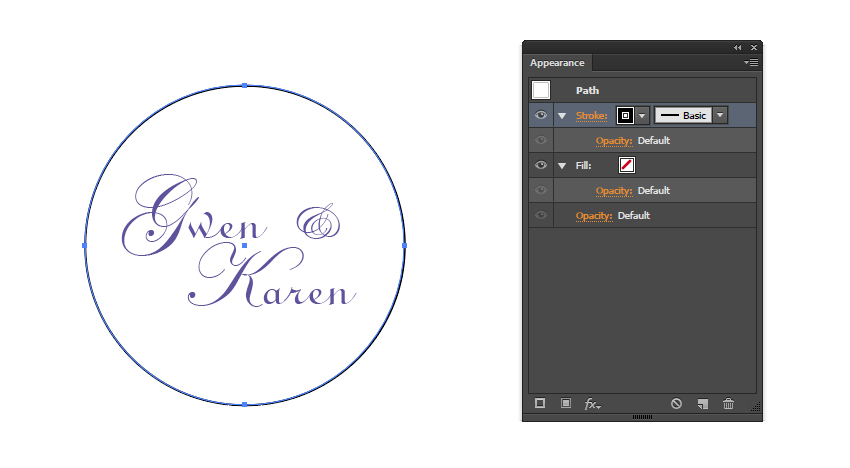Image resolution: width=850 pixels, height=468 pixels.
Task: Open the Basic brush definition dropdown arrow
Action: (x=720, y=116)
